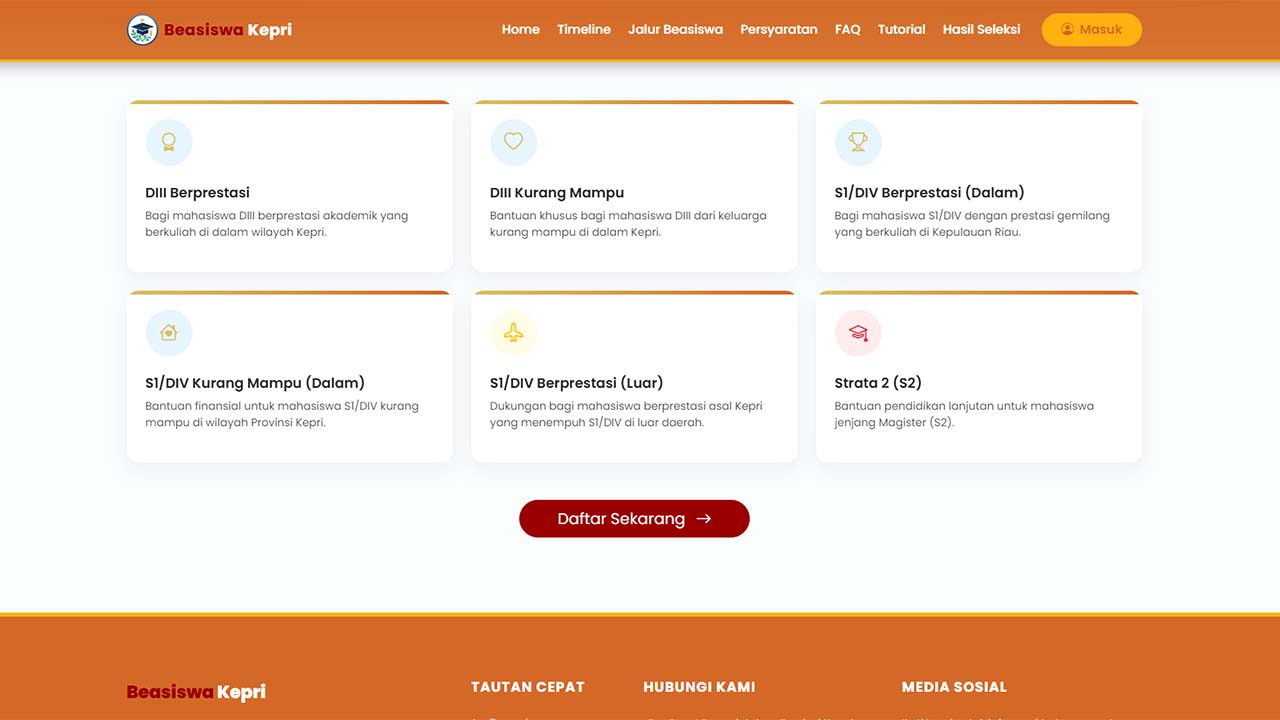Open the Timeline navigation link

pos(584,30)
